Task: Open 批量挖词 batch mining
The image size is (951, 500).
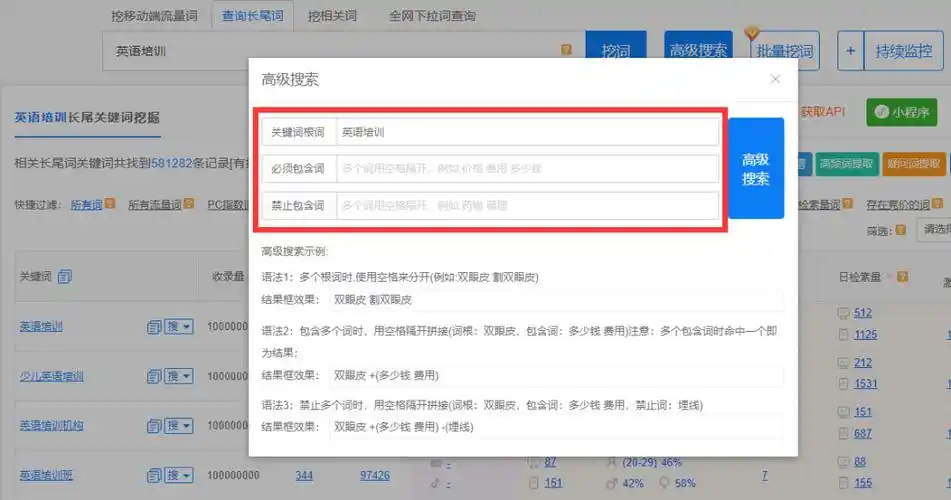Action: (785, 51)
